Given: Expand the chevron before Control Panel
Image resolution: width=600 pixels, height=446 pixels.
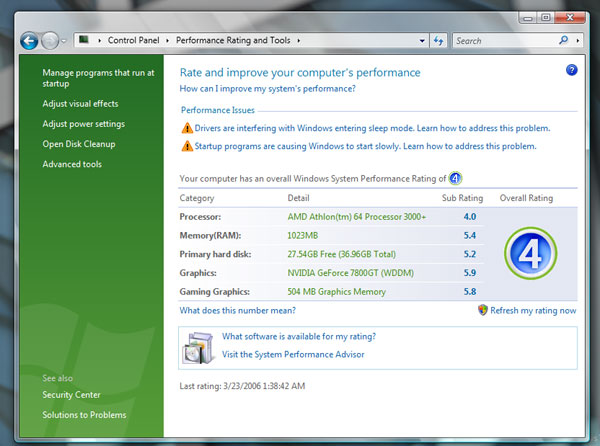Looking at the screenshot, I should click(99, 40).
